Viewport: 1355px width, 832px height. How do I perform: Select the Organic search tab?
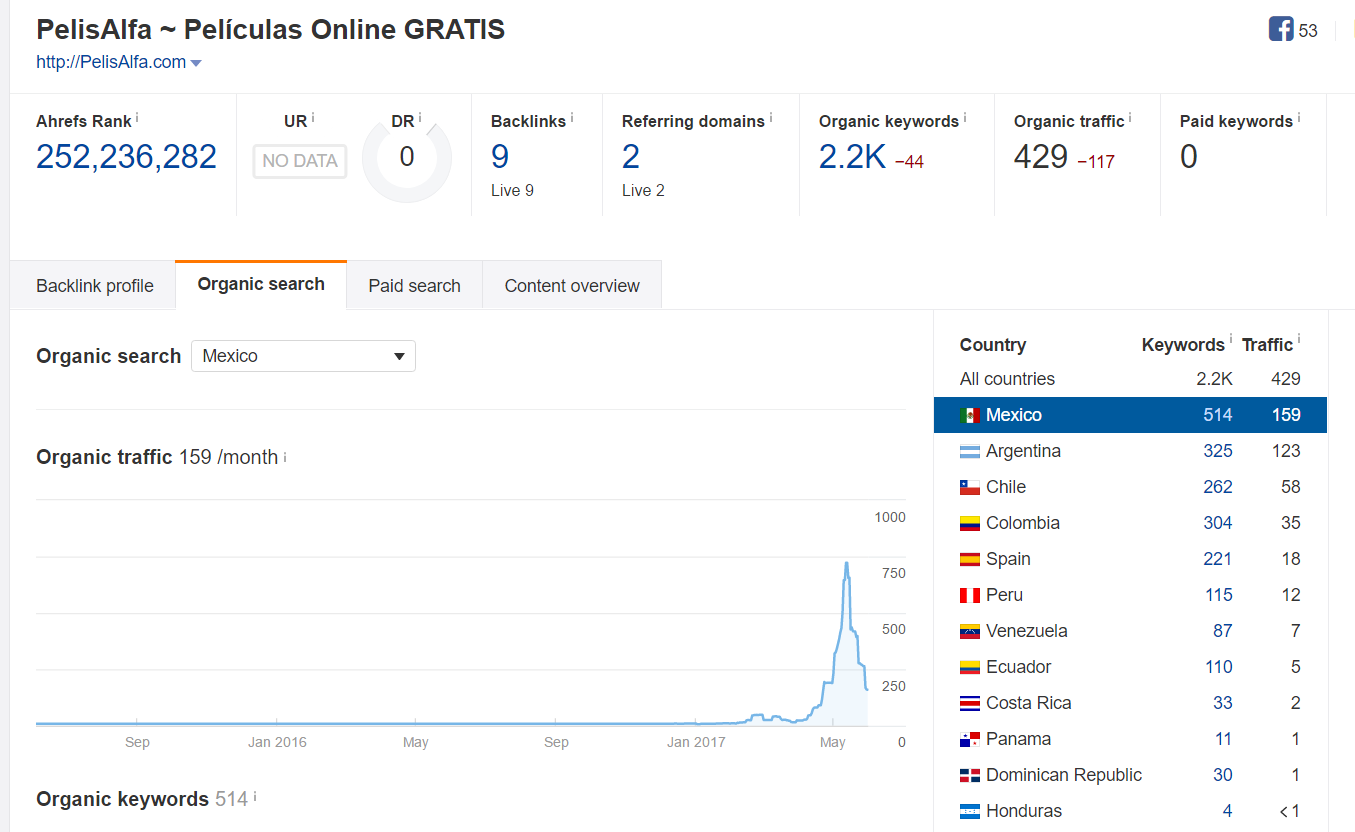tap(261, 284)
